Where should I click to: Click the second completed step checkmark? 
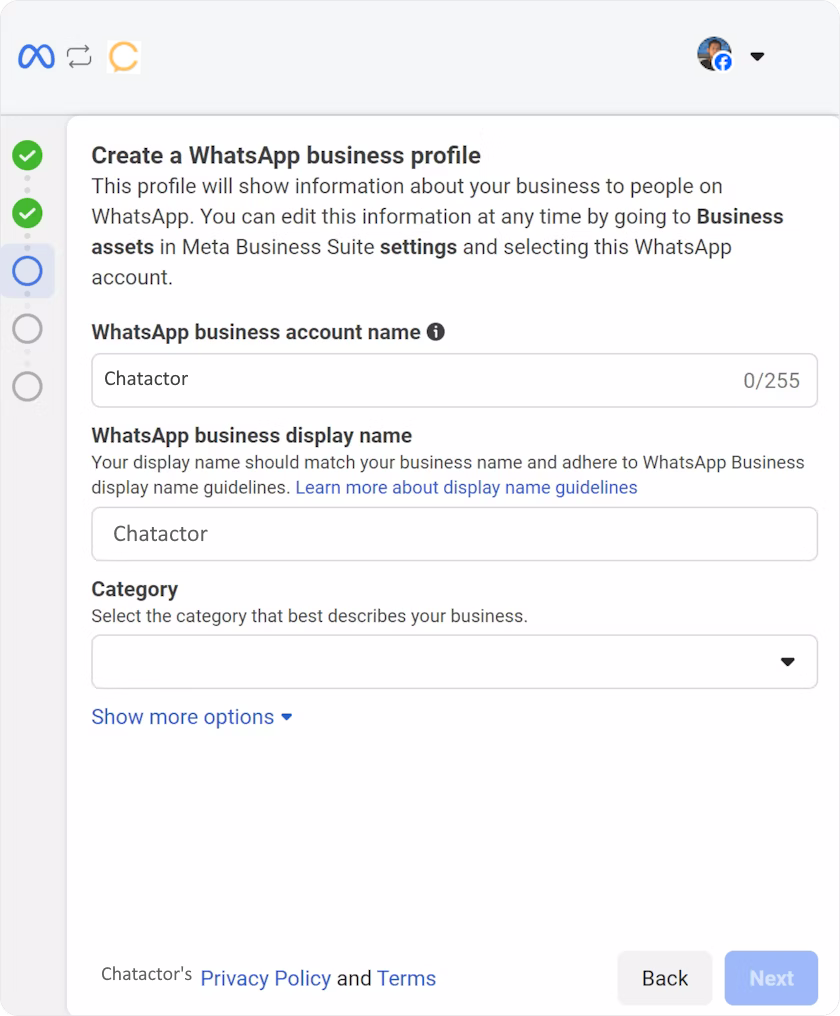(x=27, y=213)
